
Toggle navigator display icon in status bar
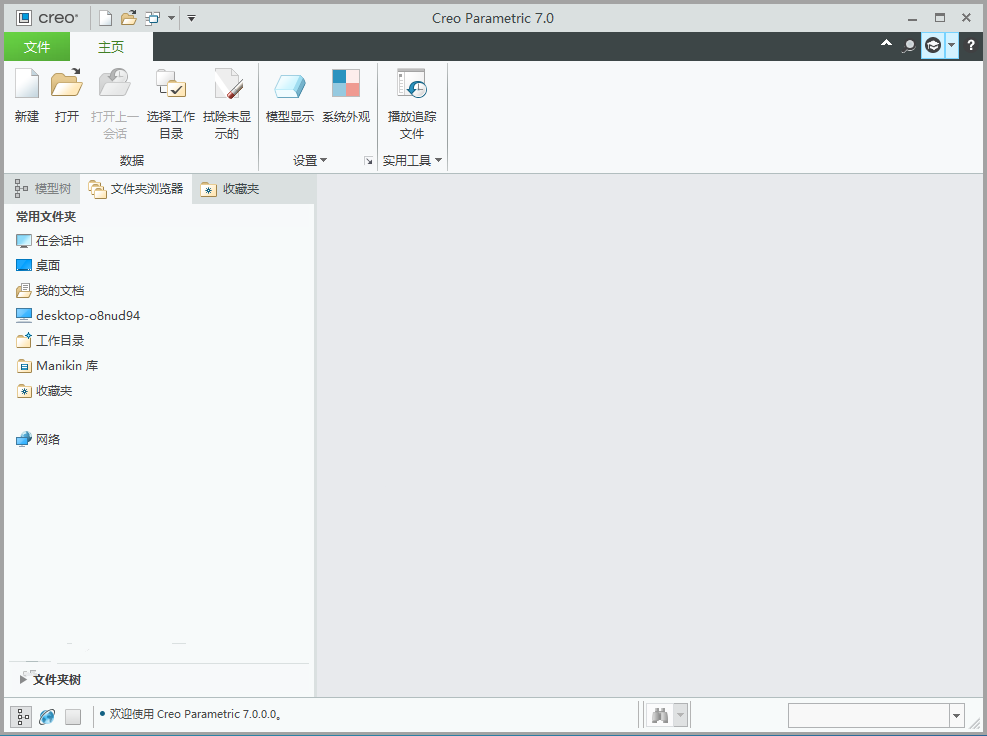(21, 716)
